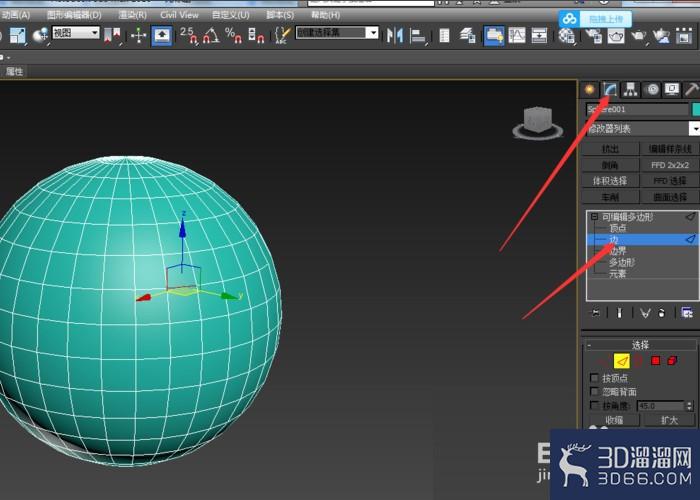This screenshot has height=500, width=700.
Task: Open the 自定义(U) menu
Action: [x=230, y=15]
